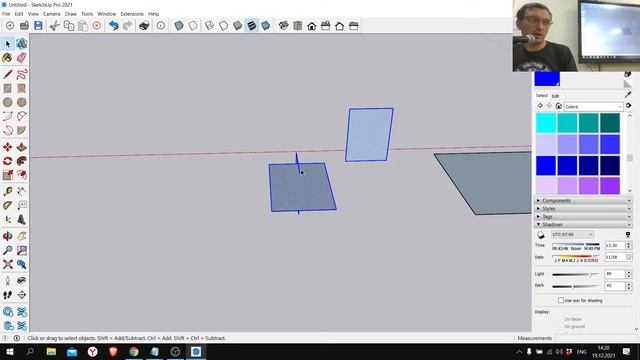The height and width of the screenshot is (360, 640).
Task: Pick the Paint Bucket tool
Action: [8, 58]
